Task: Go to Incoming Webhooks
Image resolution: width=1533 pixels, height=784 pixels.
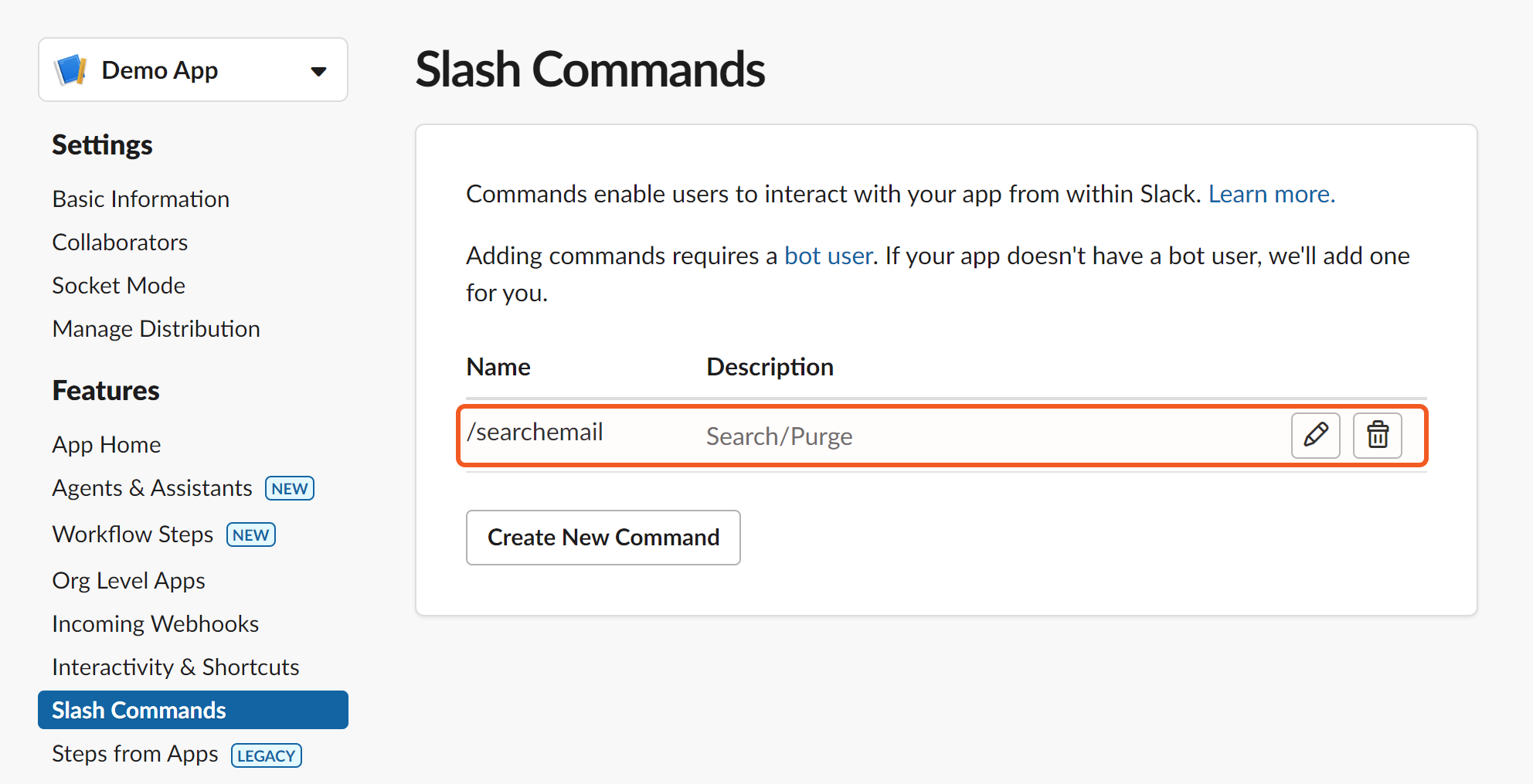Action: pos(155,624)
